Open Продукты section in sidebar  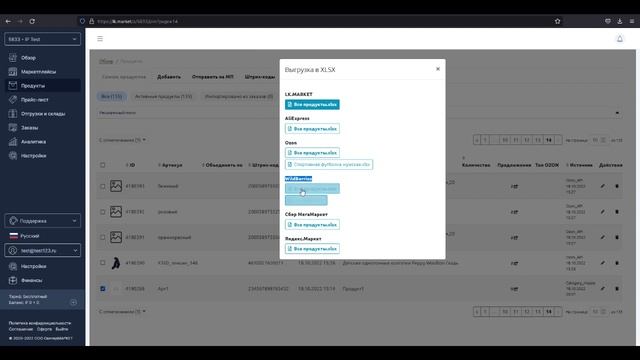pyautogui.click(x=42, y=86)
